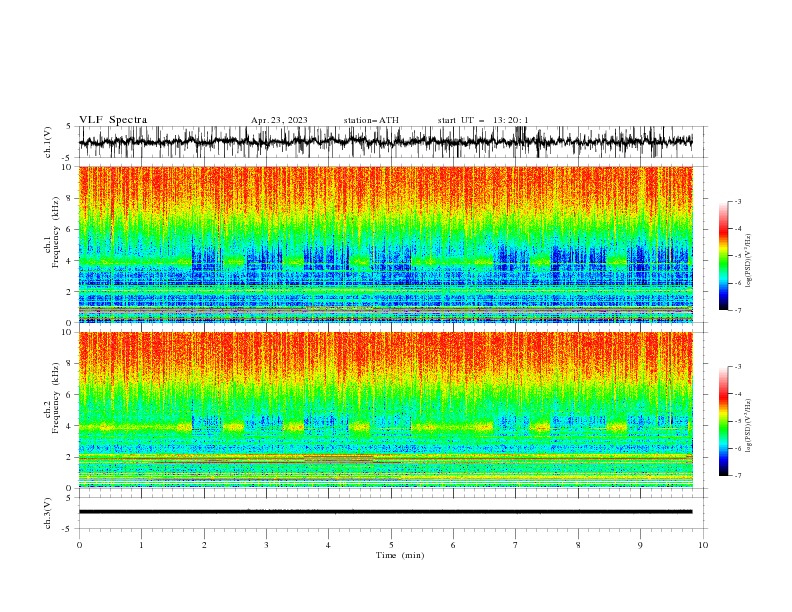Click the ch.2 Frequency (kHz) axis label
The image size is (792, 612).
click(52, 398)
